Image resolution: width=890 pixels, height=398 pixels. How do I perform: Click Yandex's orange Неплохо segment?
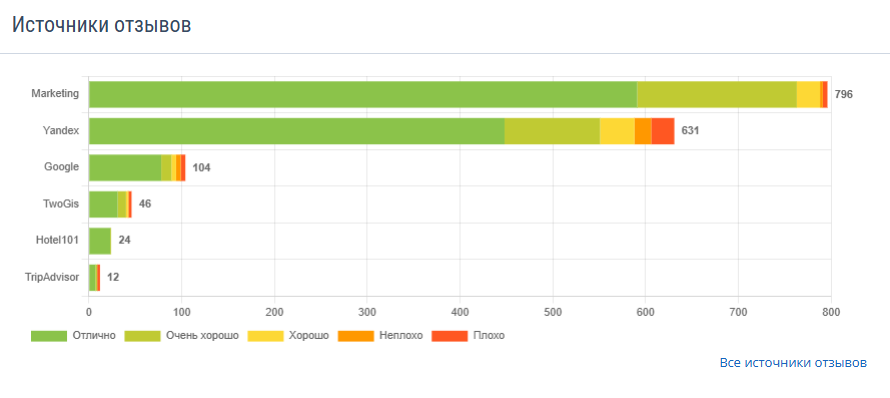[643, 131]
